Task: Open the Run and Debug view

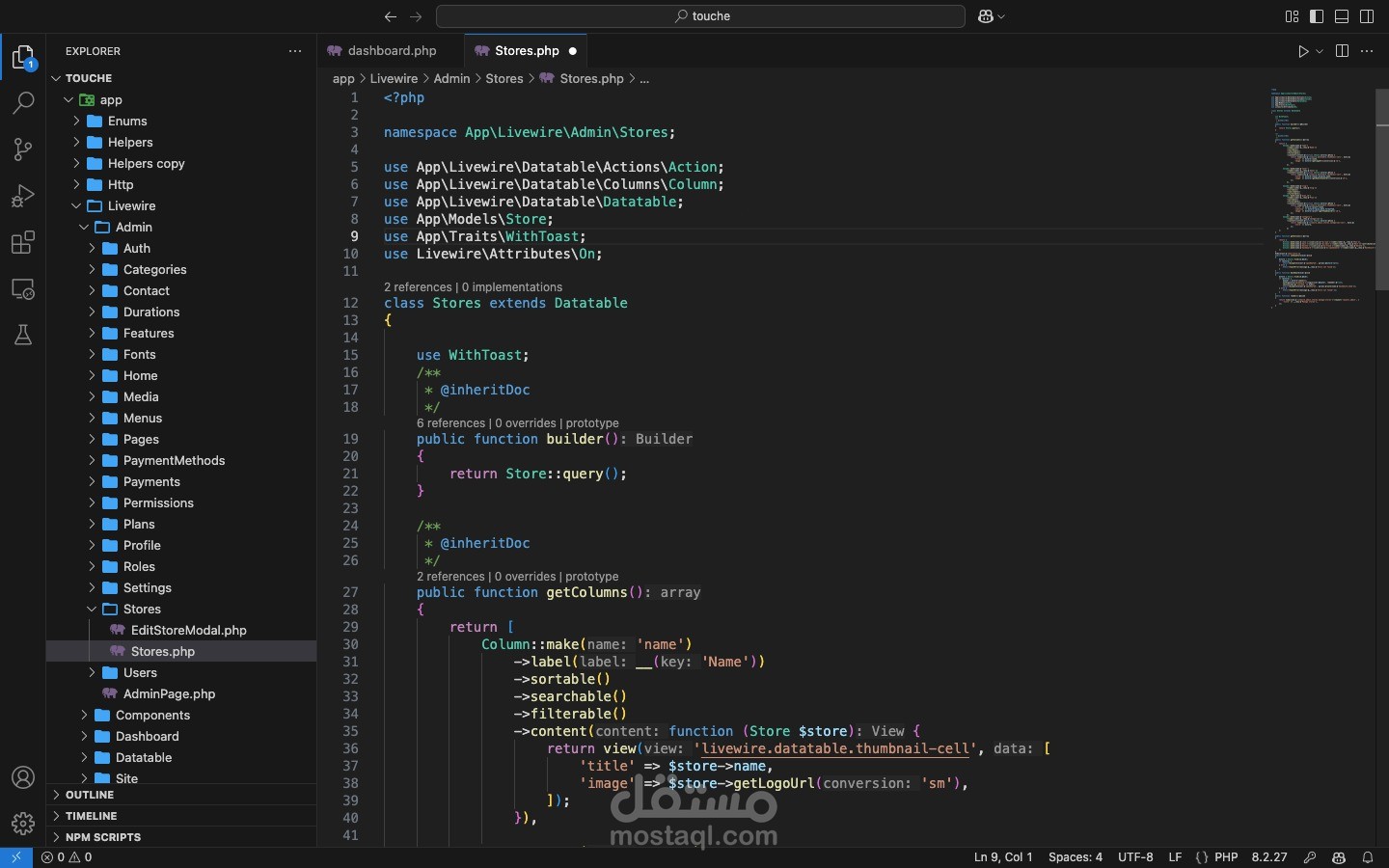Action: [x=23, y=196]
